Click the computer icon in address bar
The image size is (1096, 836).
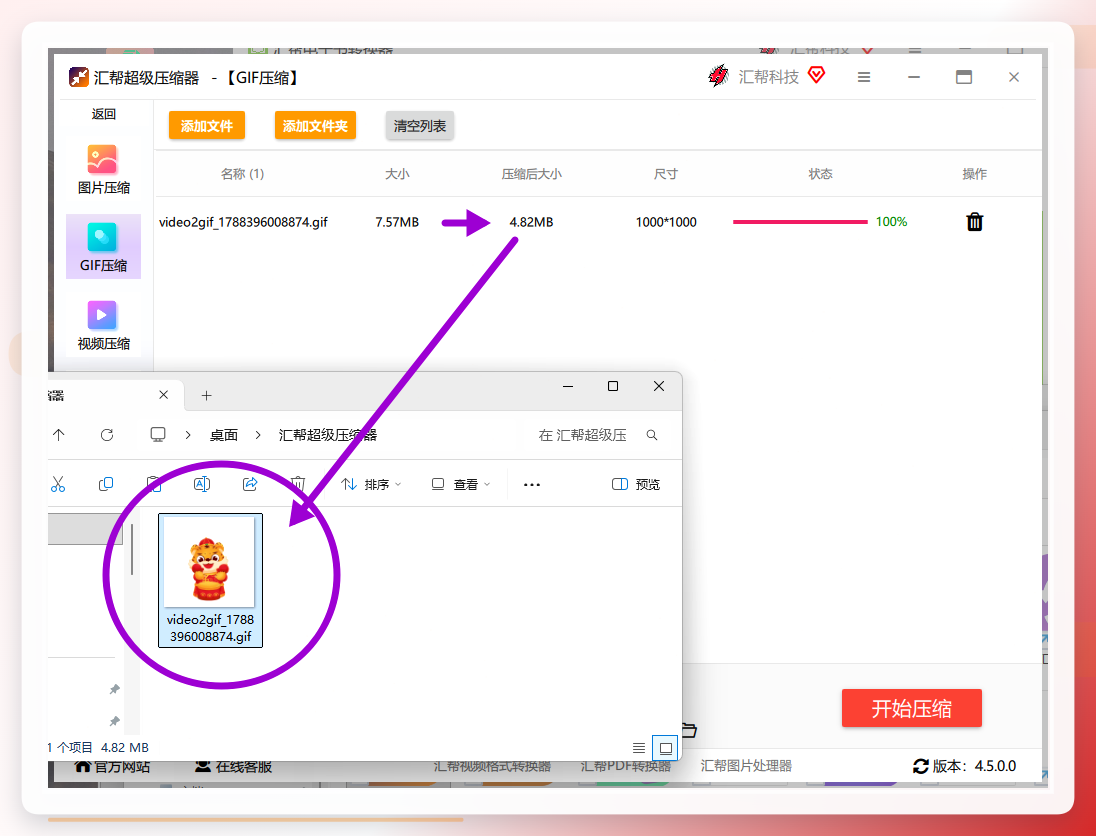(x=158, y=435)
